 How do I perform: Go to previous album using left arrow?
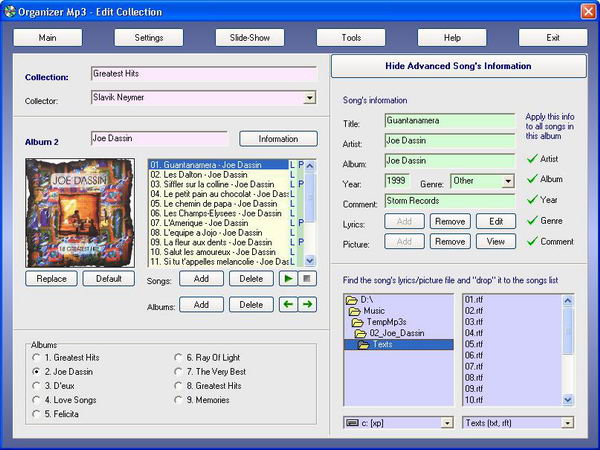point(289,304)
